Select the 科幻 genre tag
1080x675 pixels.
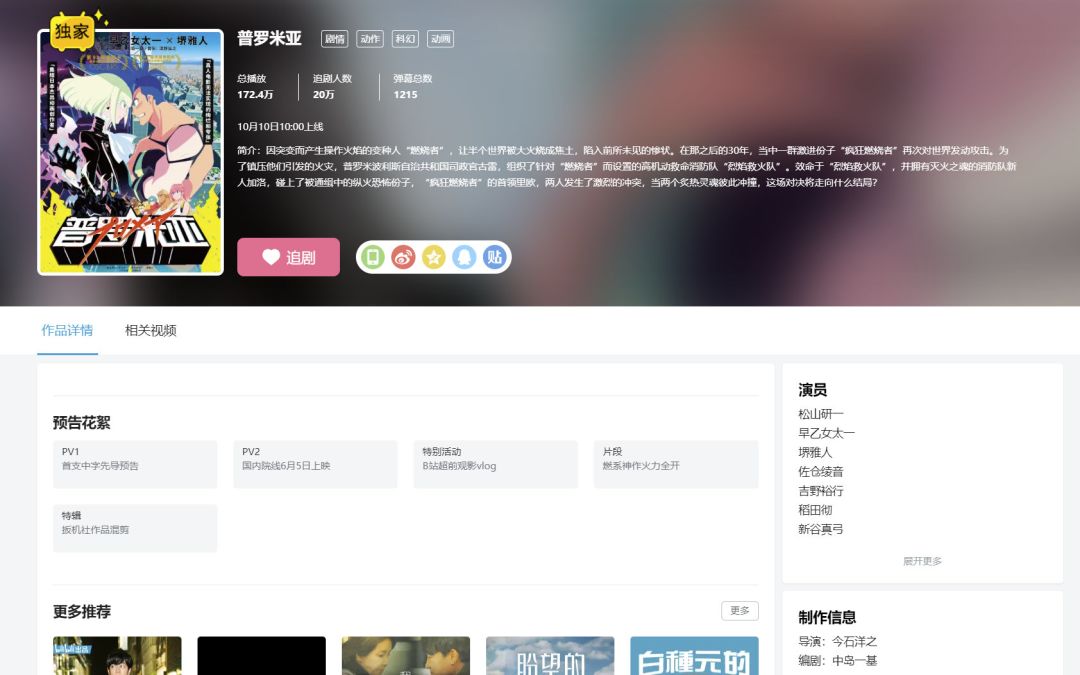pos(405,39)
